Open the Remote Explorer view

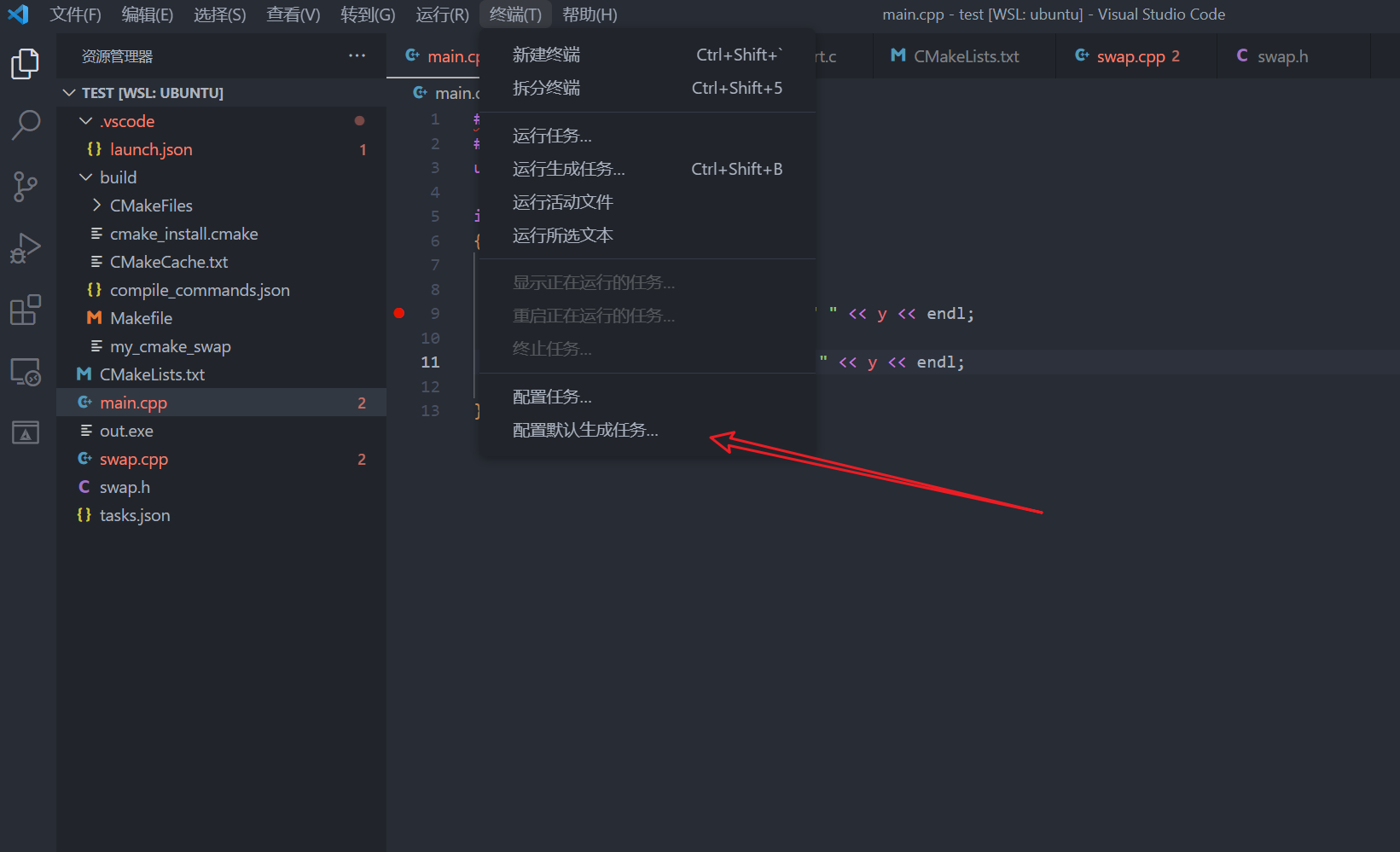(26, 371)
